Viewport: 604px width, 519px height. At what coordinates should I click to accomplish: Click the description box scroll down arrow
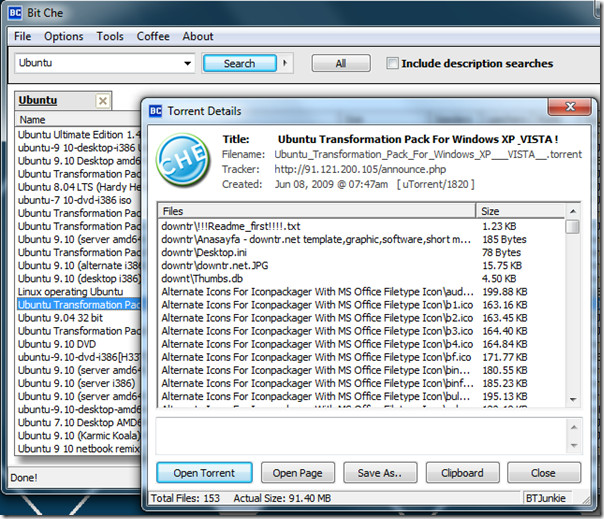(574, 445)
